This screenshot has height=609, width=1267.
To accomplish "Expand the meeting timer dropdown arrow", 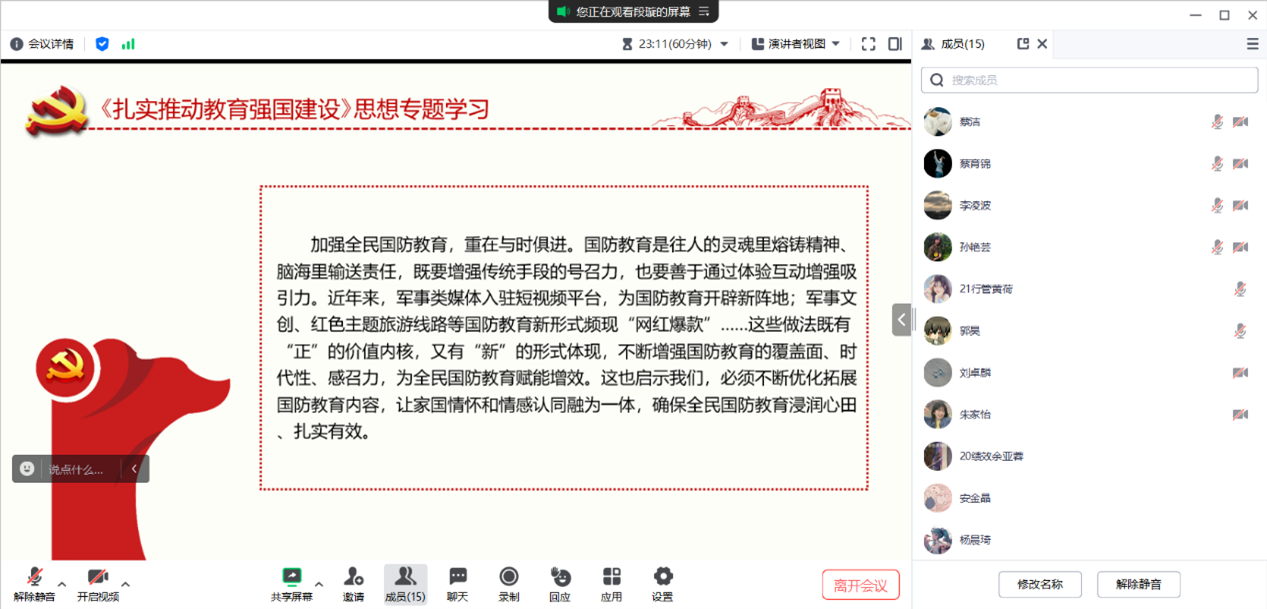I will coord(725,44).
